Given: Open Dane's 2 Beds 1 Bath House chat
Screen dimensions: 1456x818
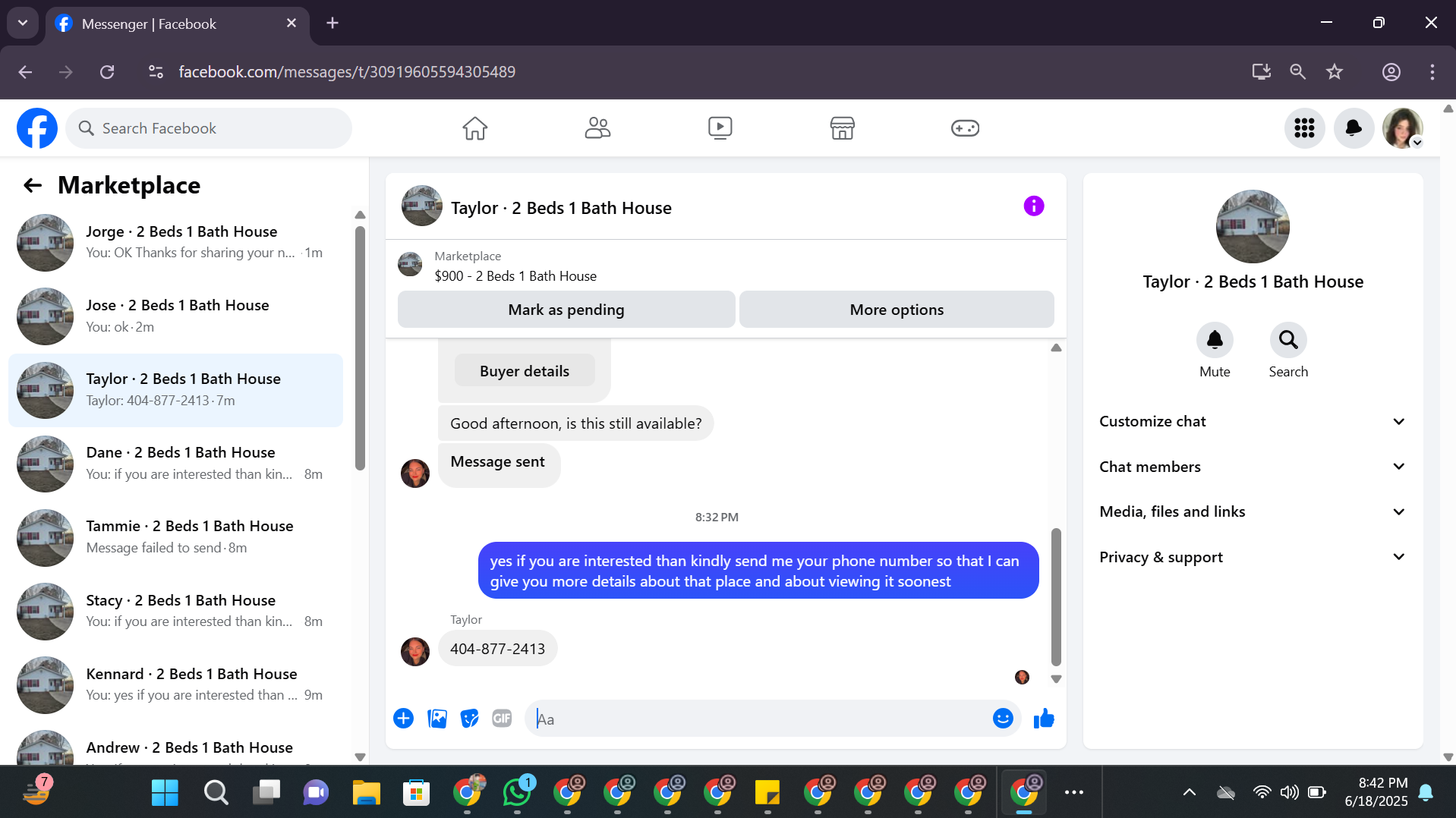Looking at the screenshot, I should [x=176, y=464].
